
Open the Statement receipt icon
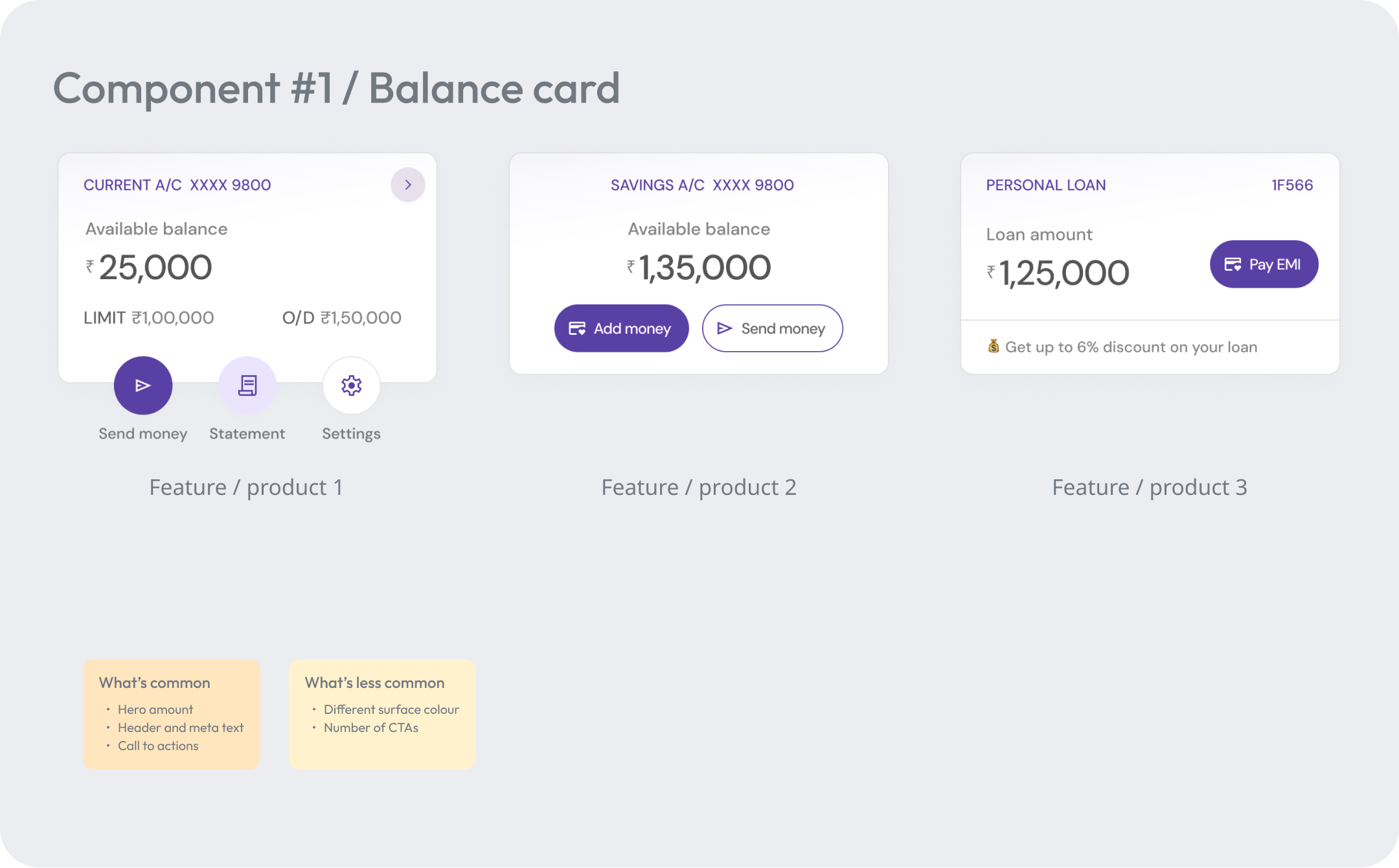click(247, 385)
